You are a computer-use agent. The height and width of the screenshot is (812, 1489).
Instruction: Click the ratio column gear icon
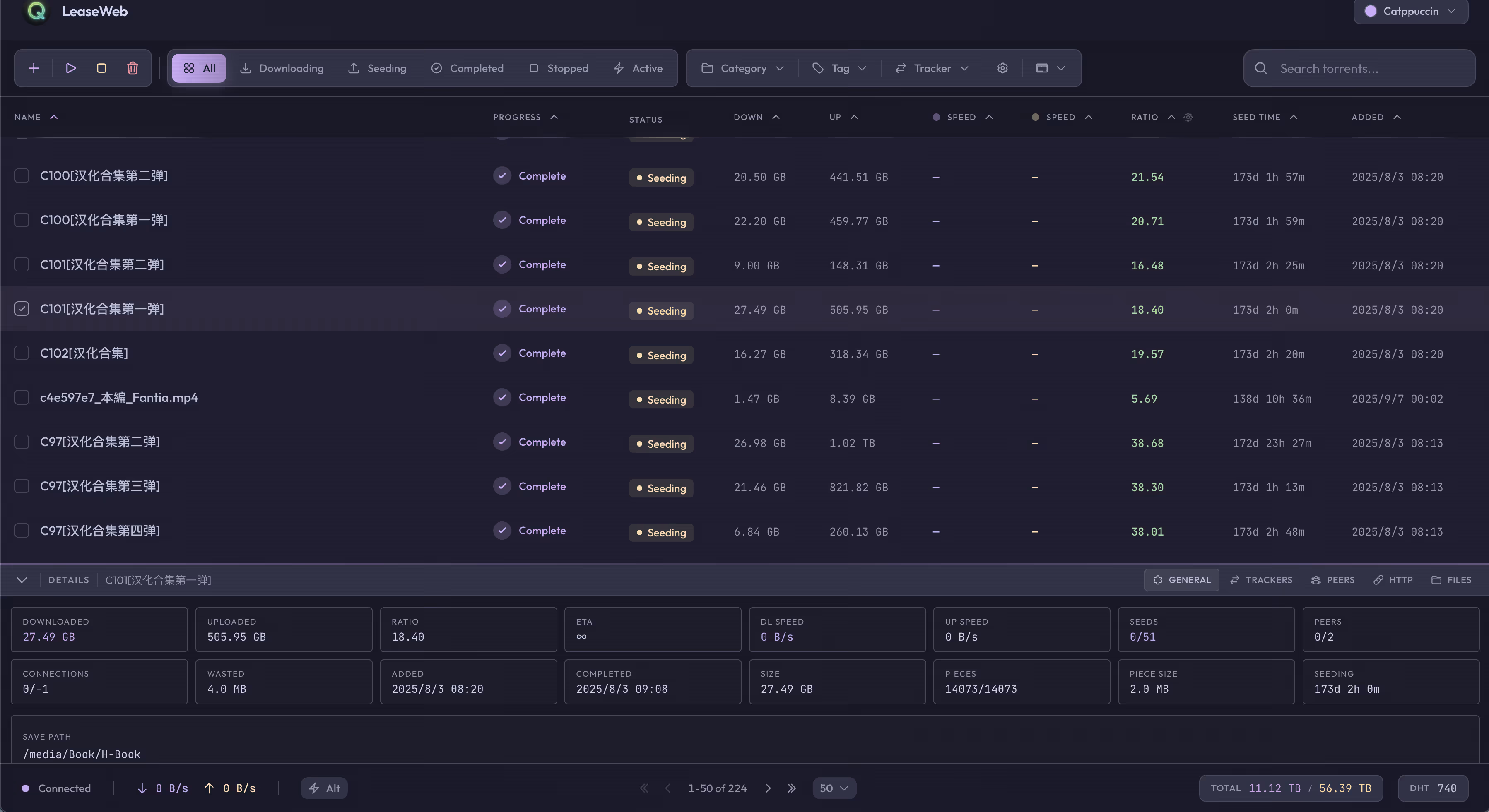(x=1188, y=117)
